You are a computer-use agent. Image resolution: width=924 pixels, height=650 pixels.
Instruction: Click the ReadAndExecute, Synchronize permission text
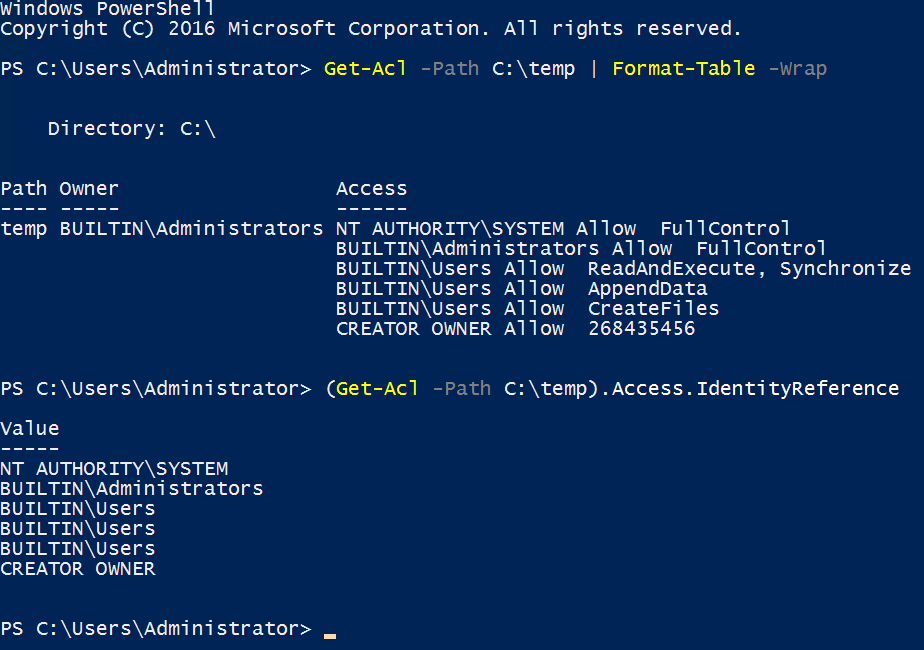point(749,268)
